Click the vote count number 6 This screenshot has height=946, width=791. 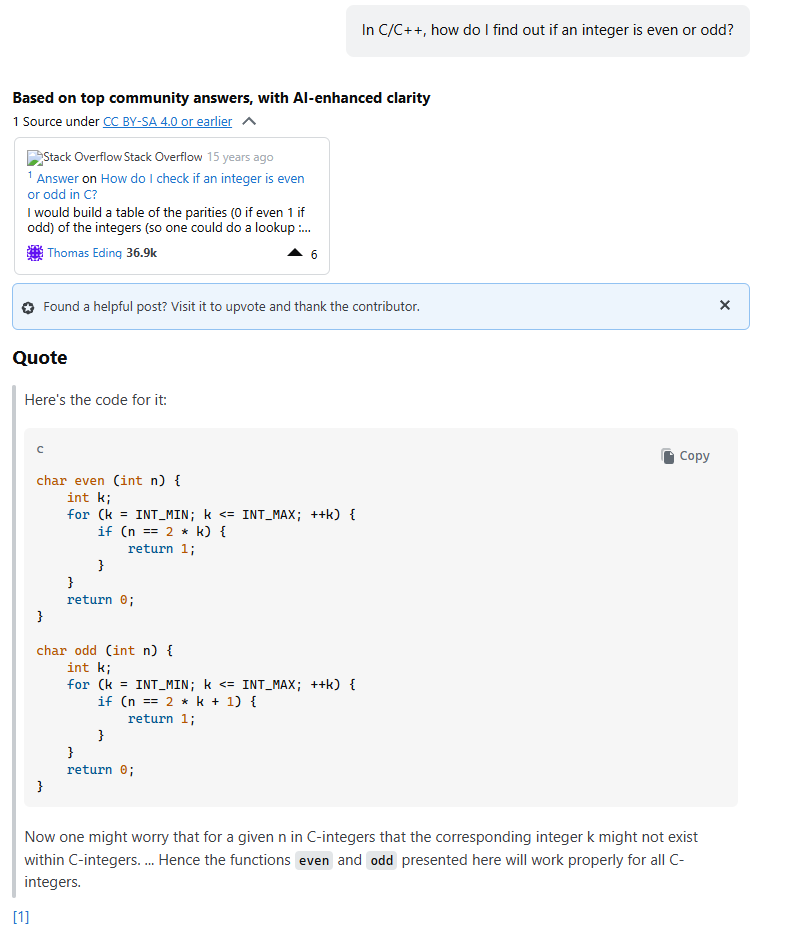point(314,255)
